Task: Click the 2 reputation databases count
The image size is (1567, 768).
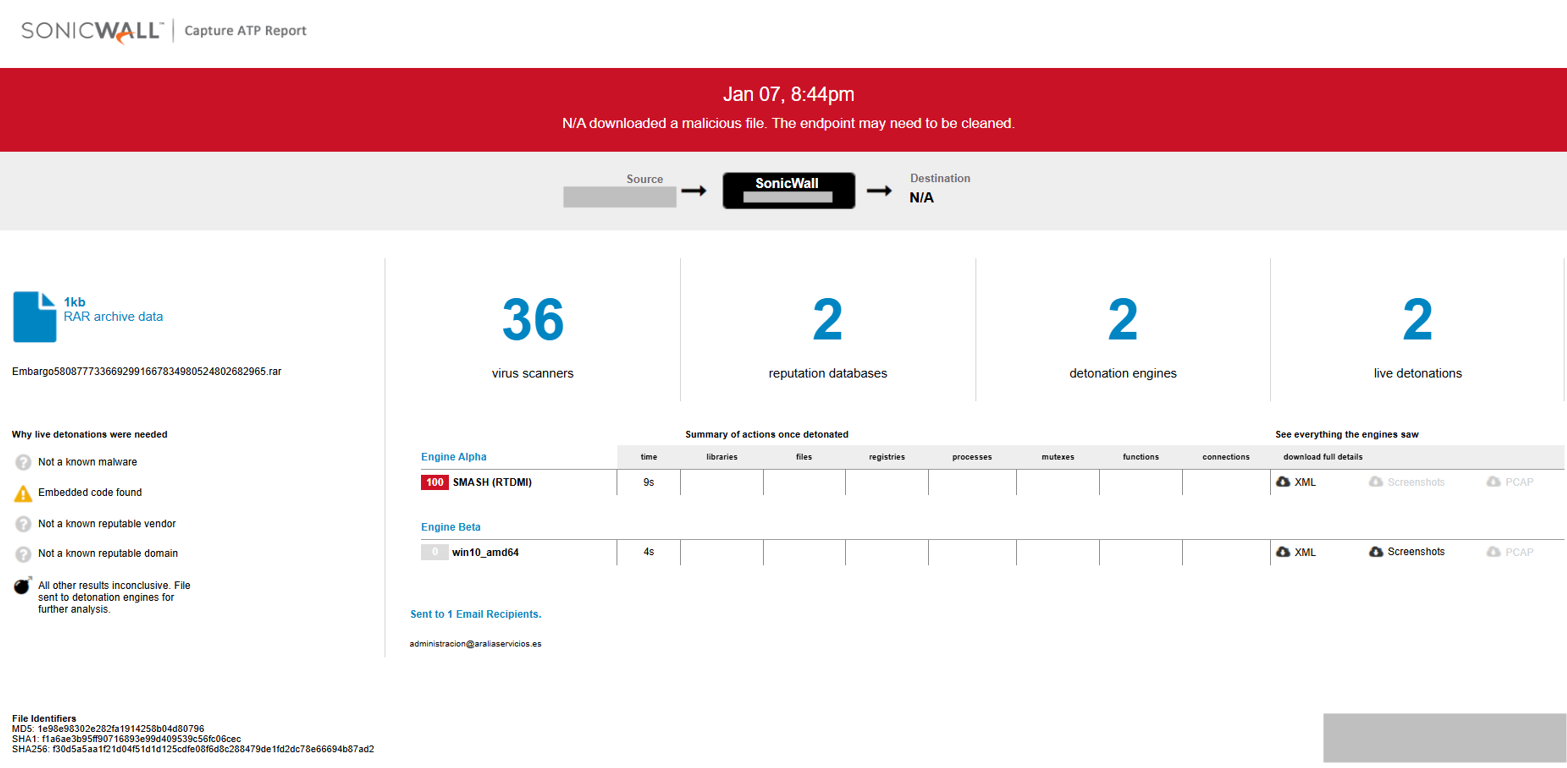Action: [828, 320]
